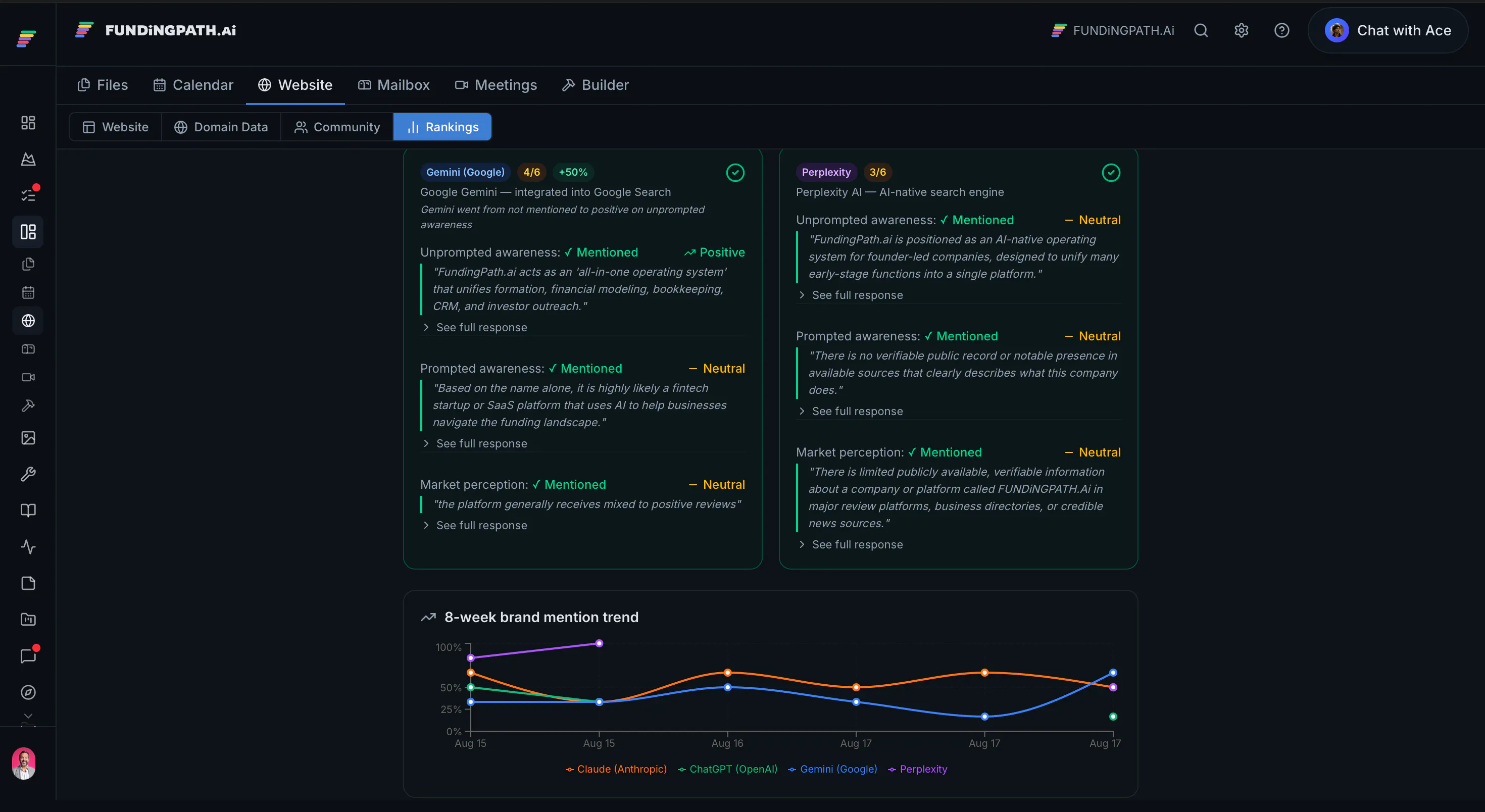Open help via the question mark icon

pyautogui.click(x=1281, y=30)
